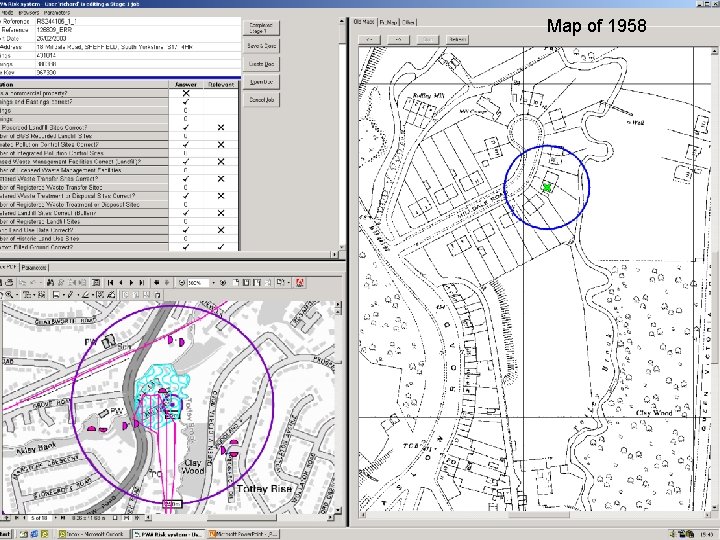Screen dimensions: 720x540
Task: Click the actual size page icon
Action: pos(236,283)
